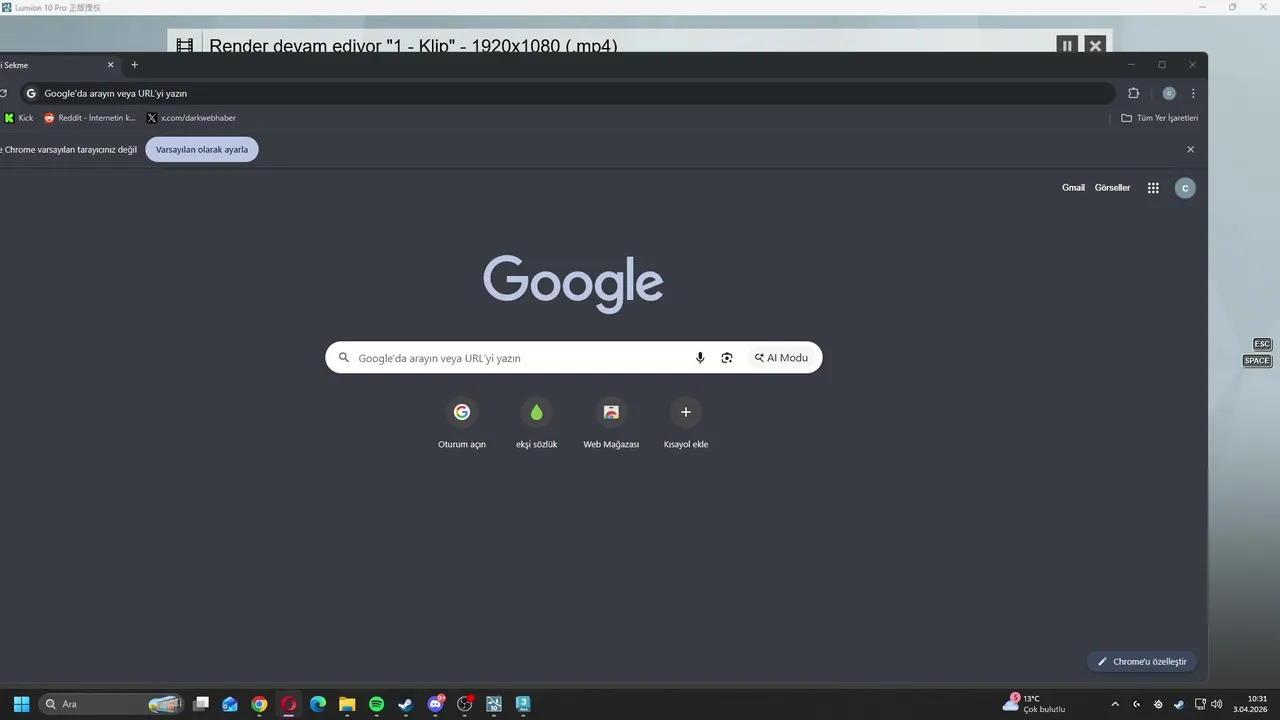1280x720 pixels.
Task: Click the Steam tray icon
Action: 1179,704
